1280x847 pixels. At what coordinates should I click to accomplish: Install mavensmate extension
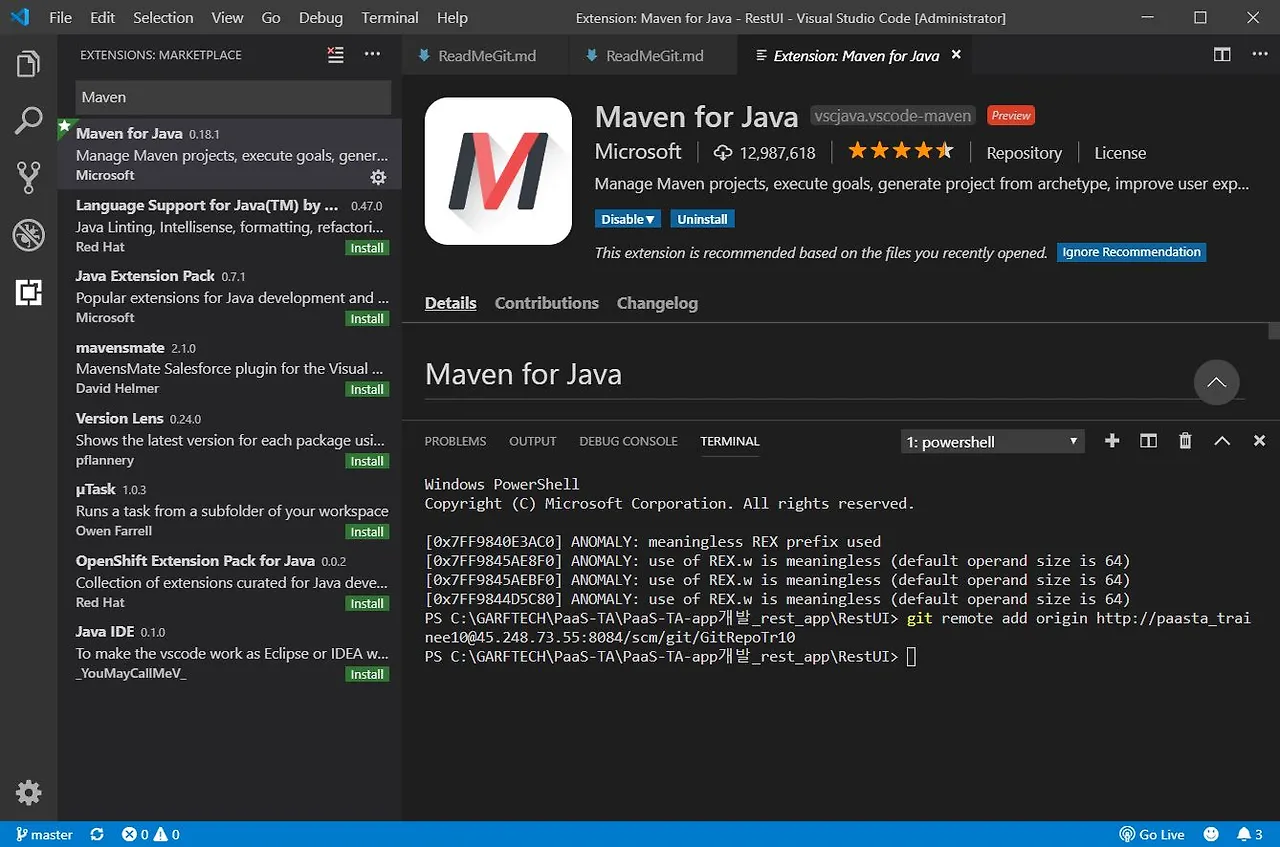367,390
